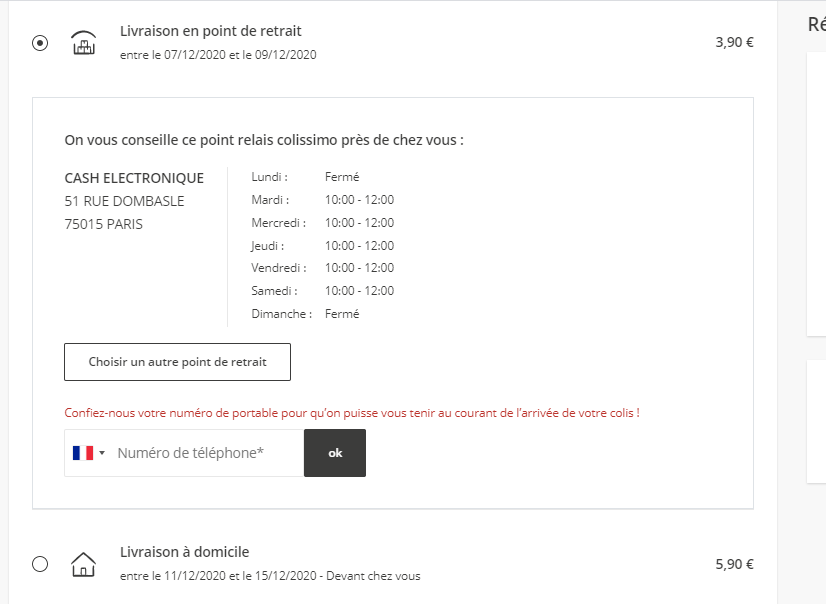The image size is (826, 604).
Task: Click the 51 RUE DOMBASLE address line
Action: (124, 201)
